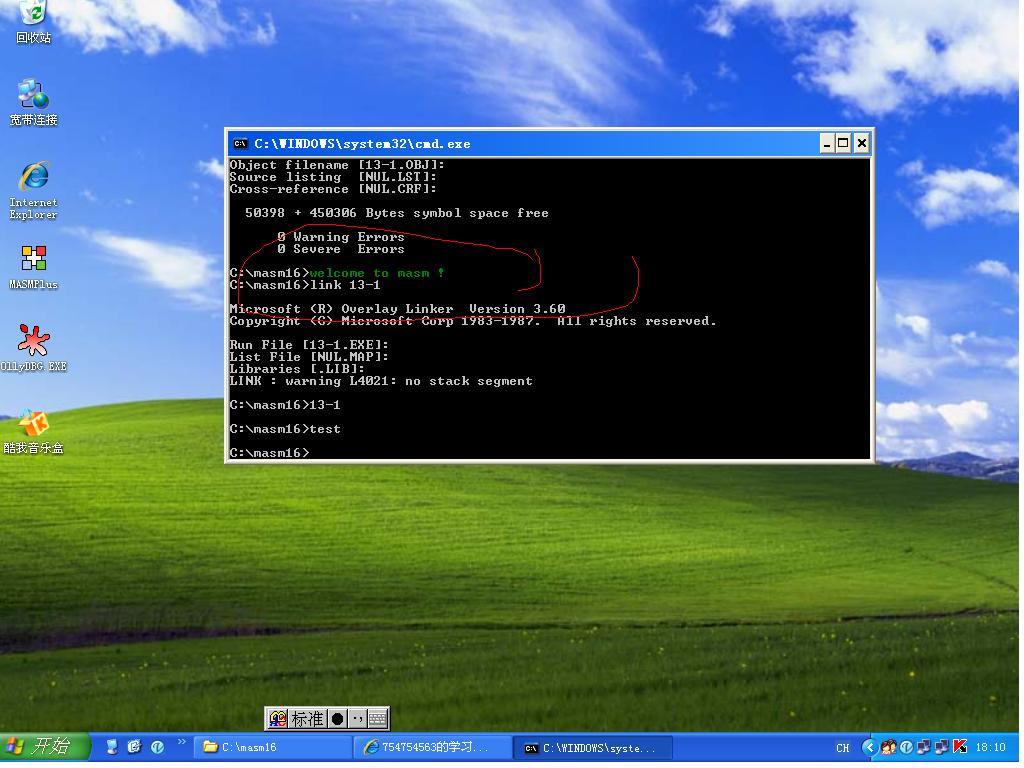This screenshot has height=768, width=1024.
Task: Click the cartoon face tray icon
Action: click(888, 747)
